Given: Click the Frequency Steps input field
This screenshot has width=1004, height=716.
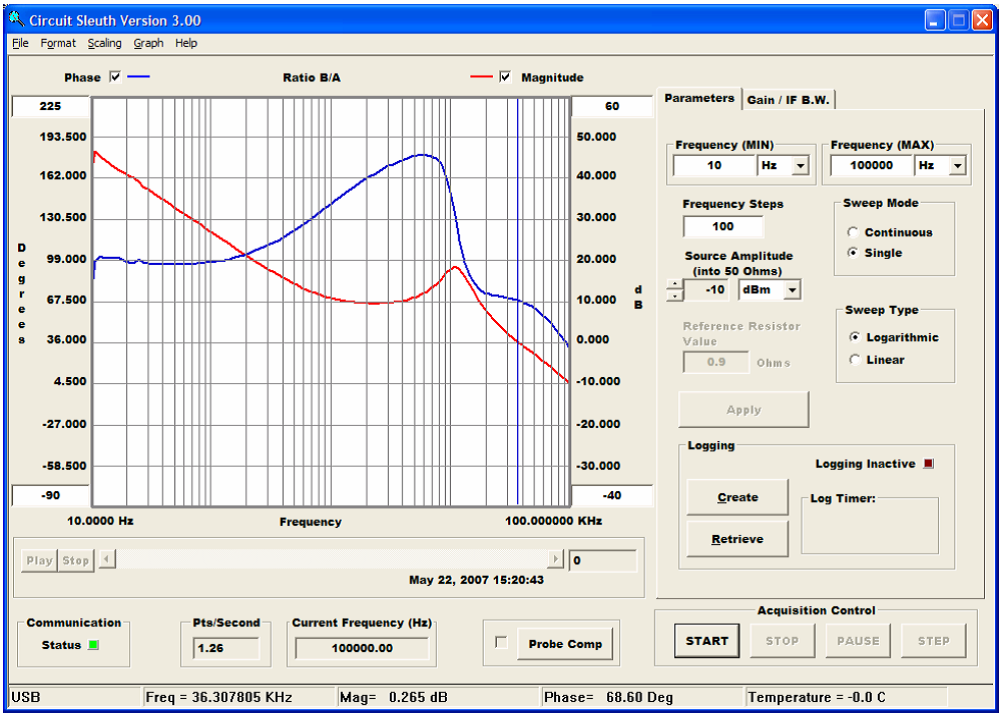Looking at the screenshot, I should coord(722,226).
